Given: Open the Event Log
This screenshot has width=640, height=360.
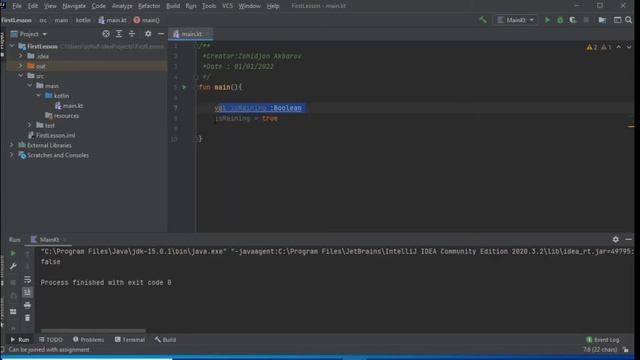Looking at the screenshot, I should point(602,340).
